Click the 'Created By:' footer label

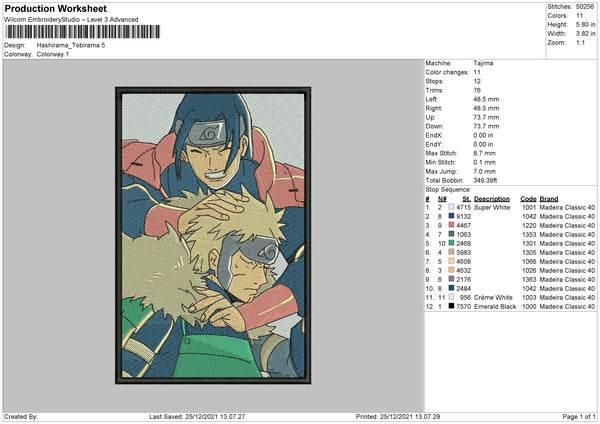point(21,416)
